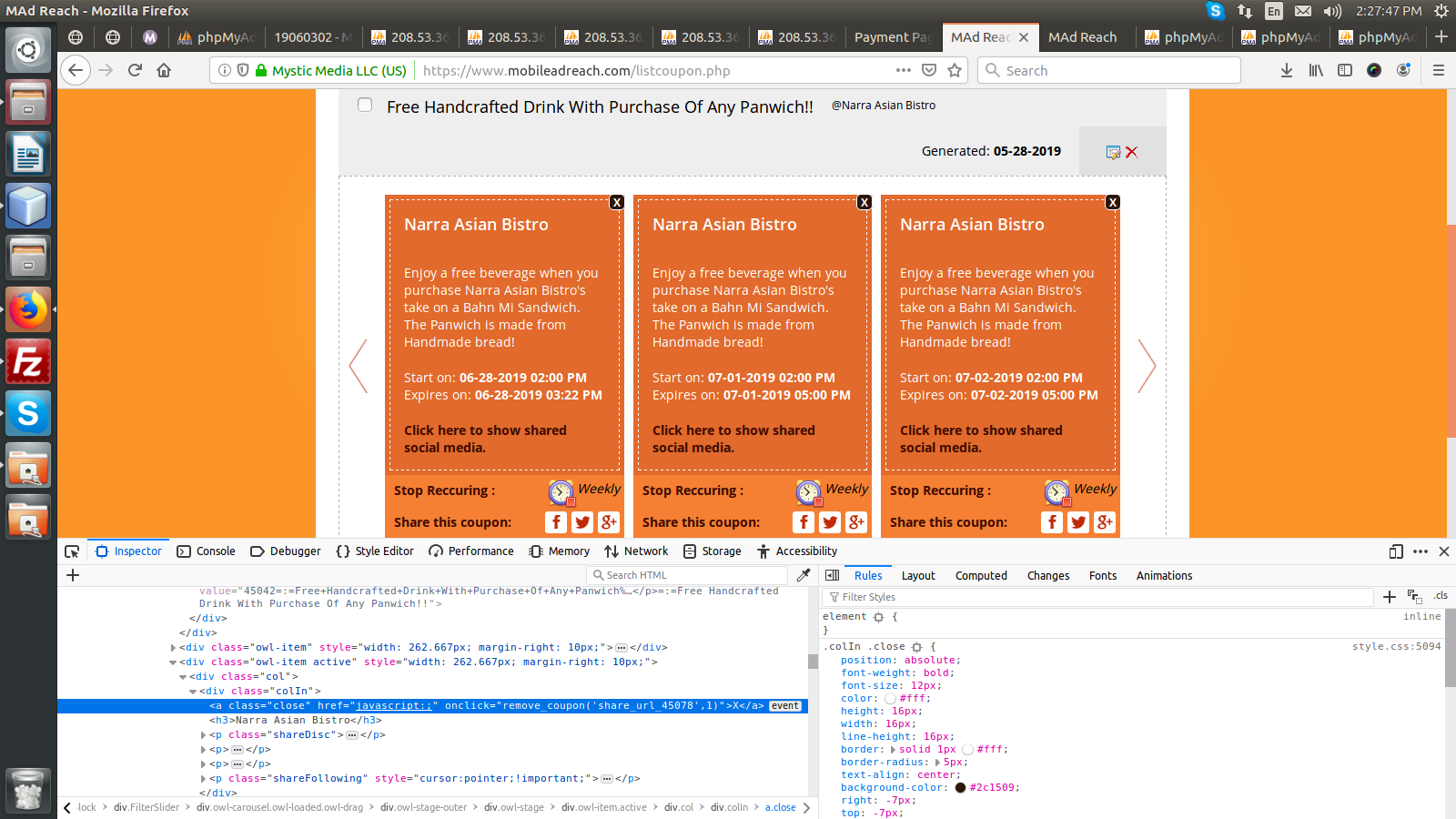Viewport: 1456px width, 819px height.
Task: Switch to the Debugger devtools tab
Action: (x=286, y=551)
